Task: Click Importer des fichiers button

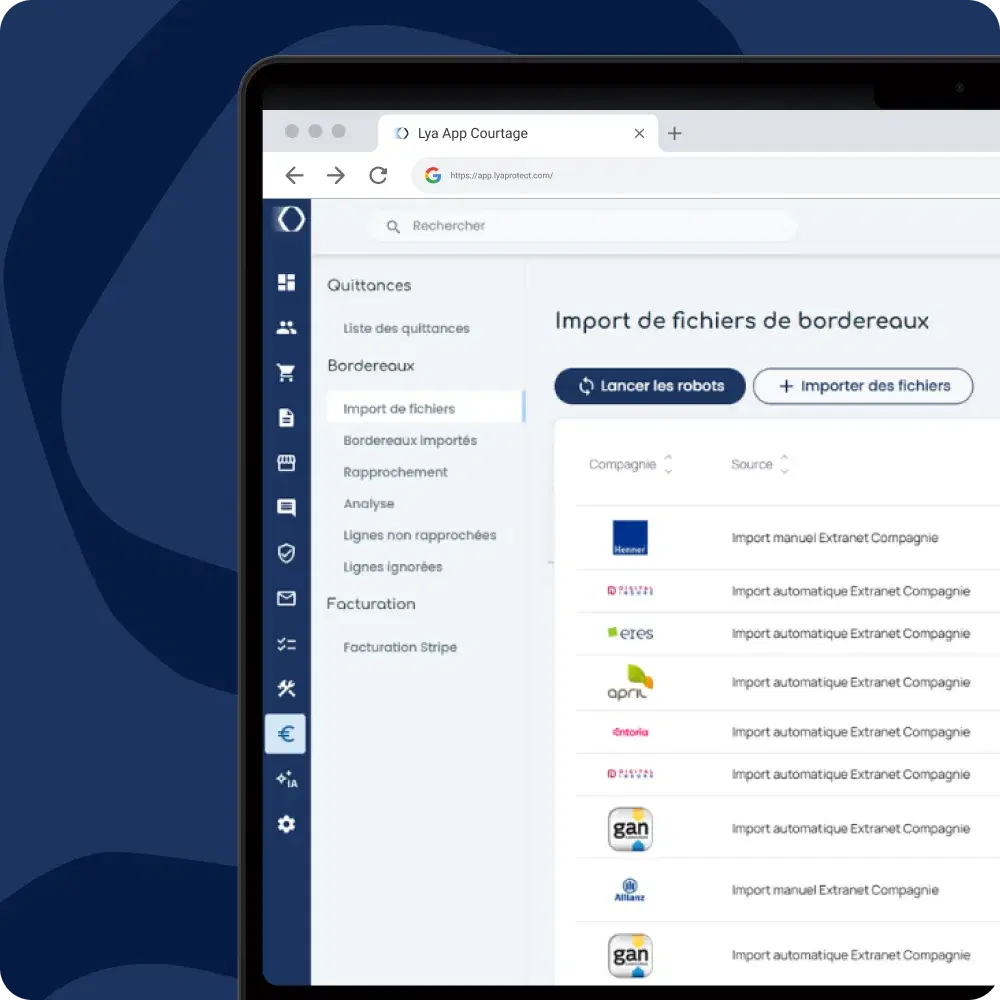Action: coord(863,386)
